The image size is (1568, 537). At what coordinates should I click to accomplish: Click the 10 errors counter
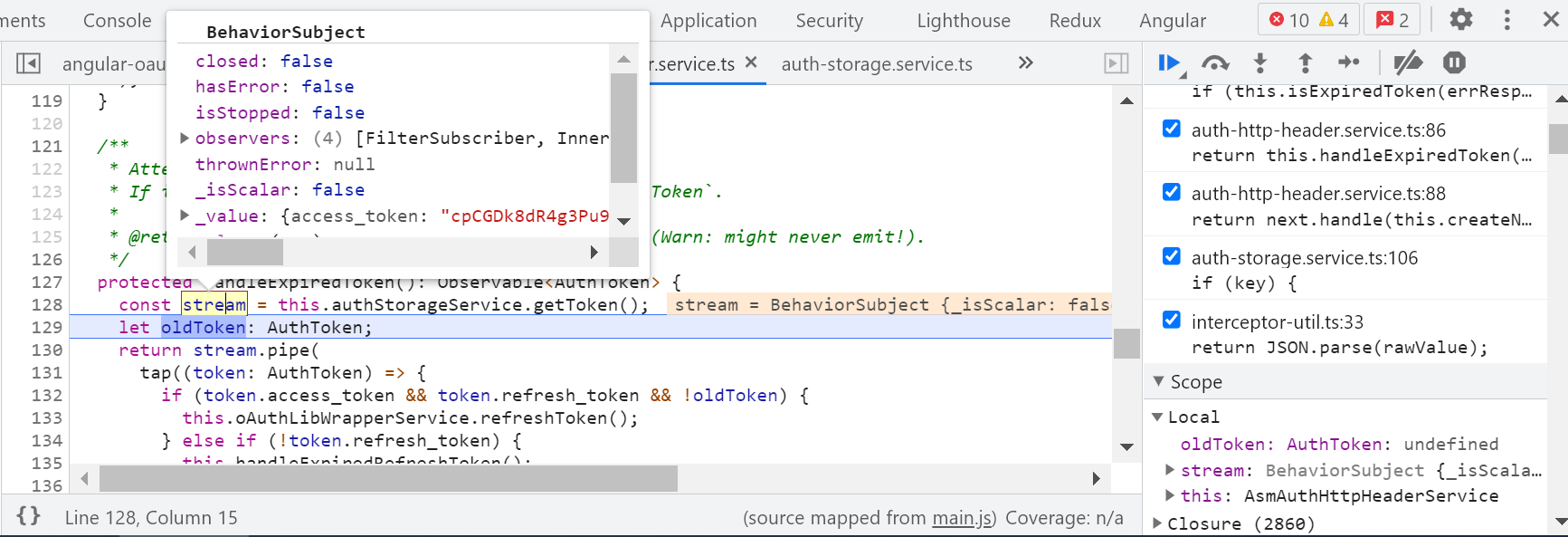(x=1288, y=20)
